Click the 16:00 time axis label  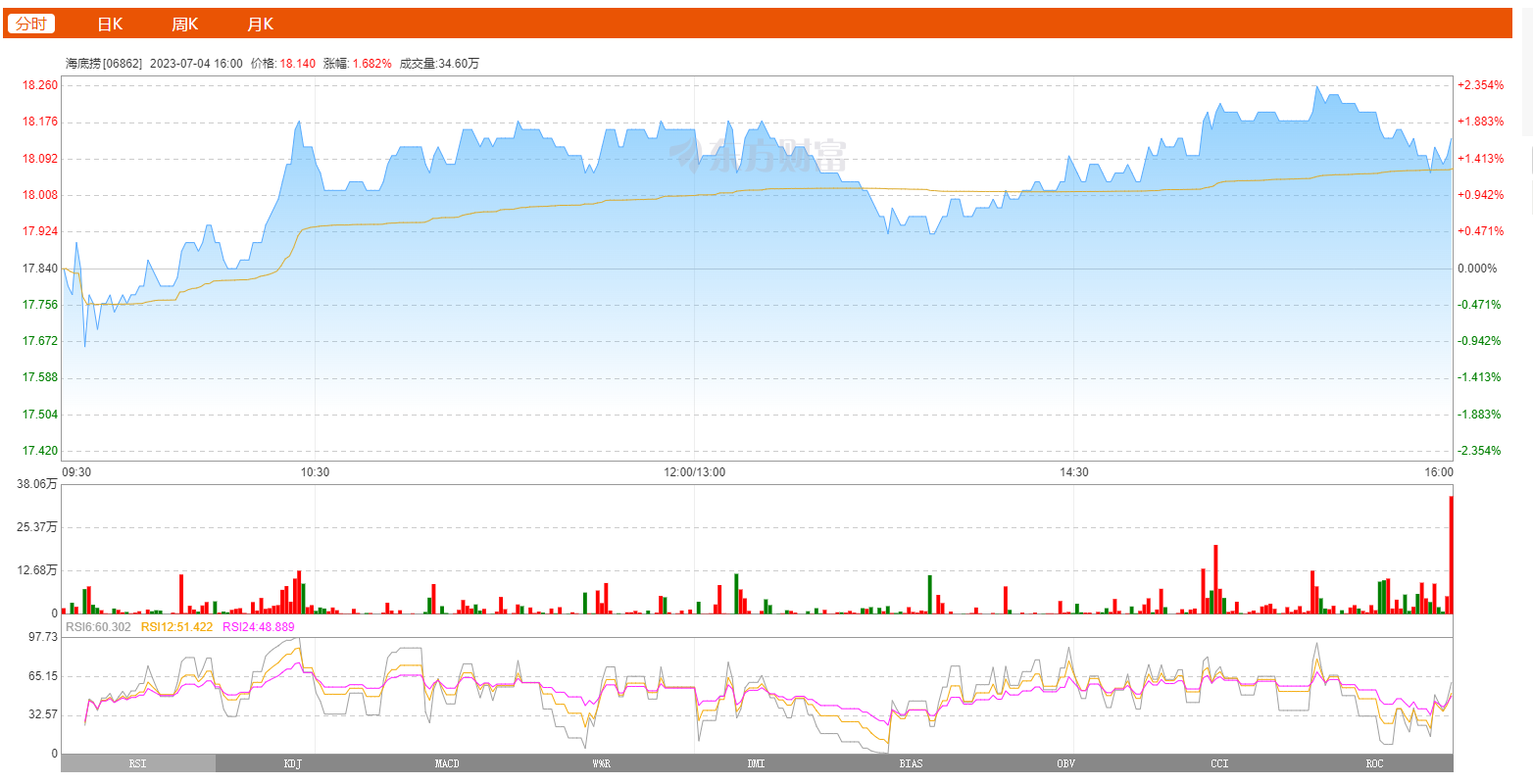tap(1439, 472)
